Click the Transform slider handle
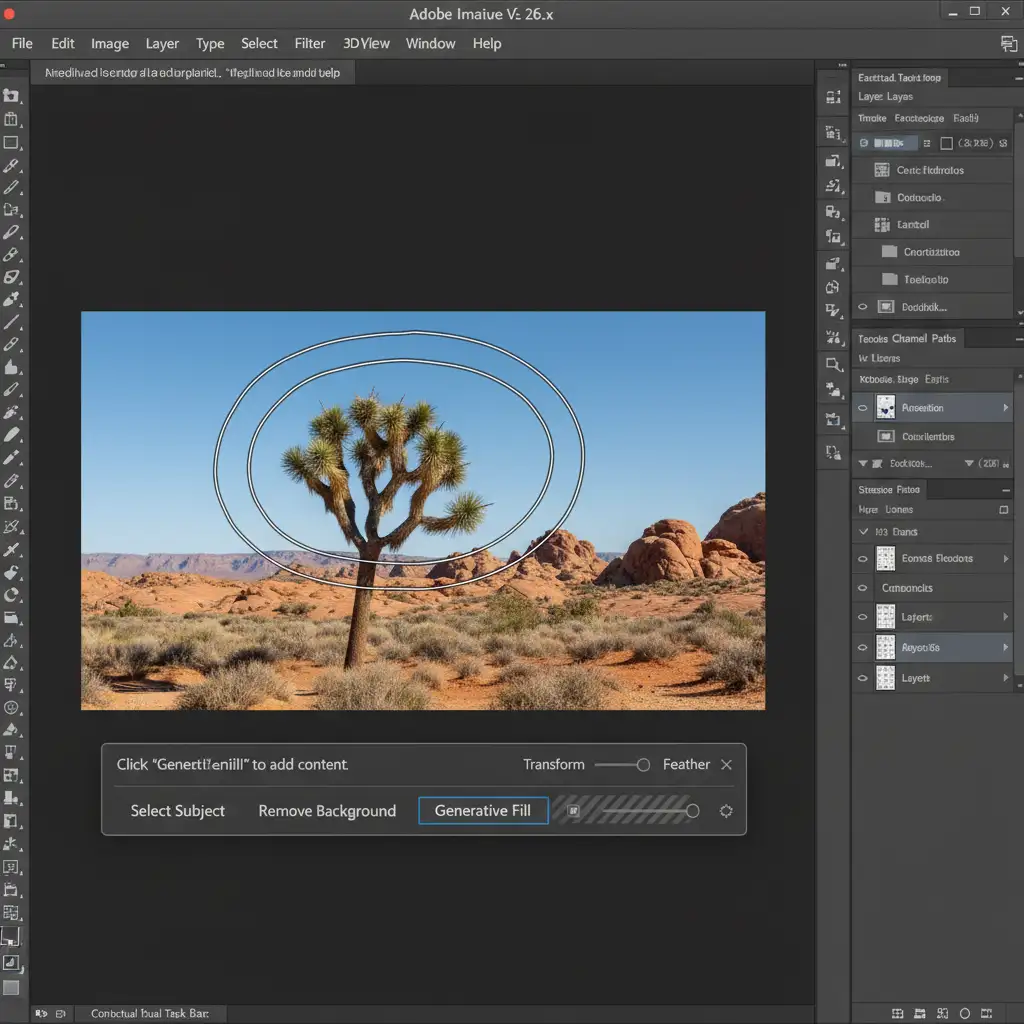 coord(643,765)
